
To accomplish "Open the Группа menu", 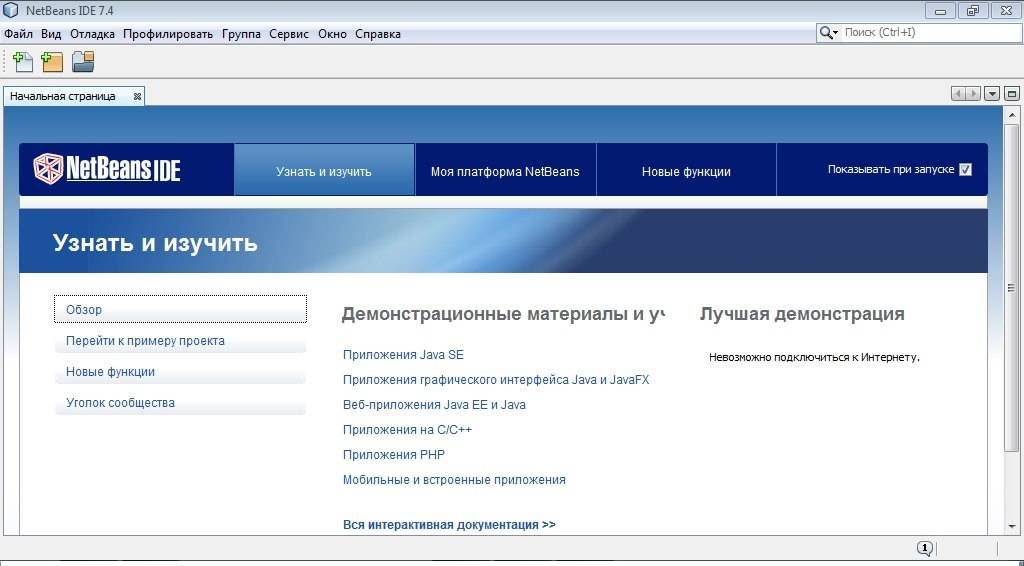I will point(241,34).
